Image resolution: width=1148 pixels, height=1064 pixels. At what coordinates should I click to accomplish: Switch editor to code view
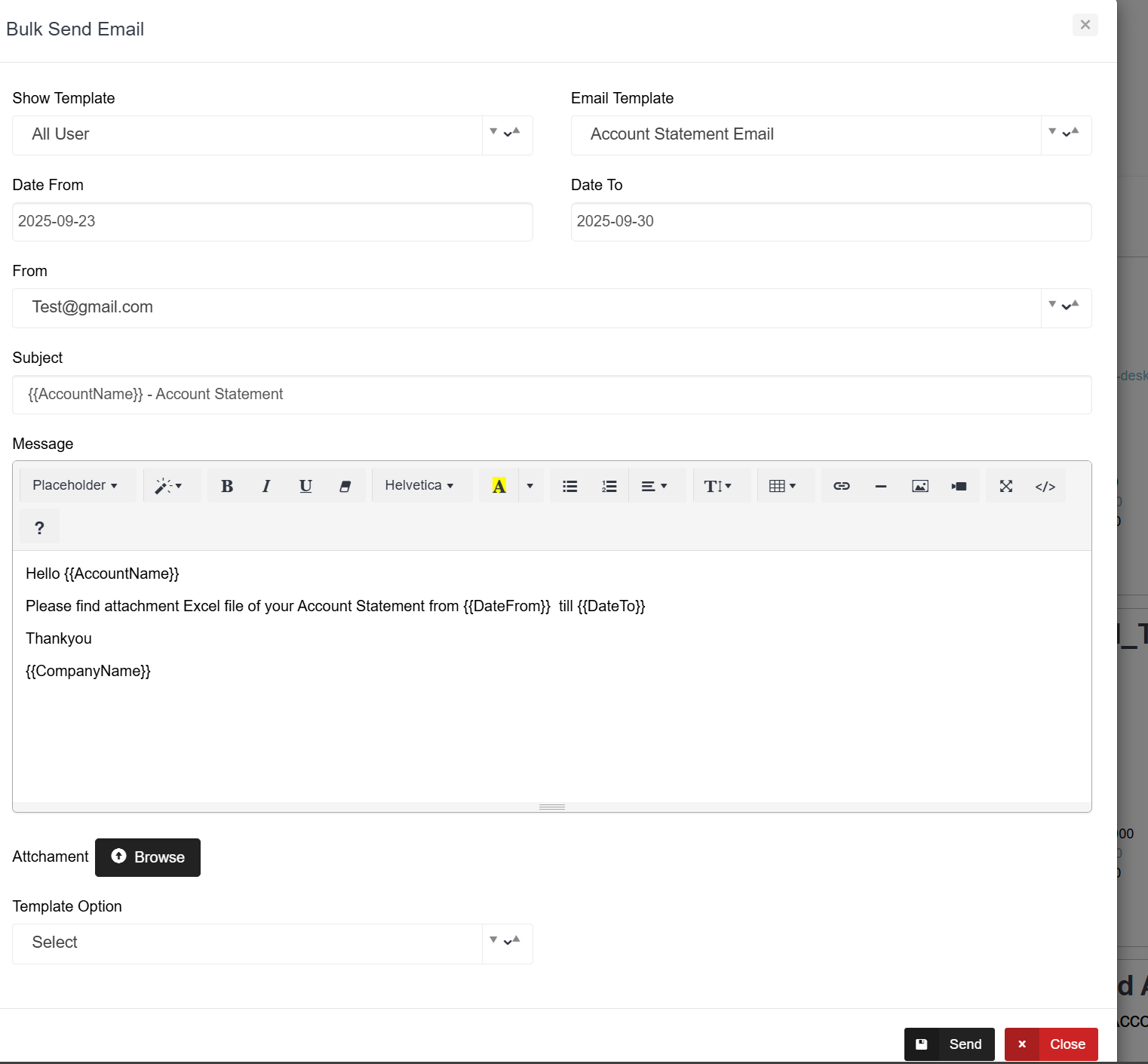pos(1045,486)
